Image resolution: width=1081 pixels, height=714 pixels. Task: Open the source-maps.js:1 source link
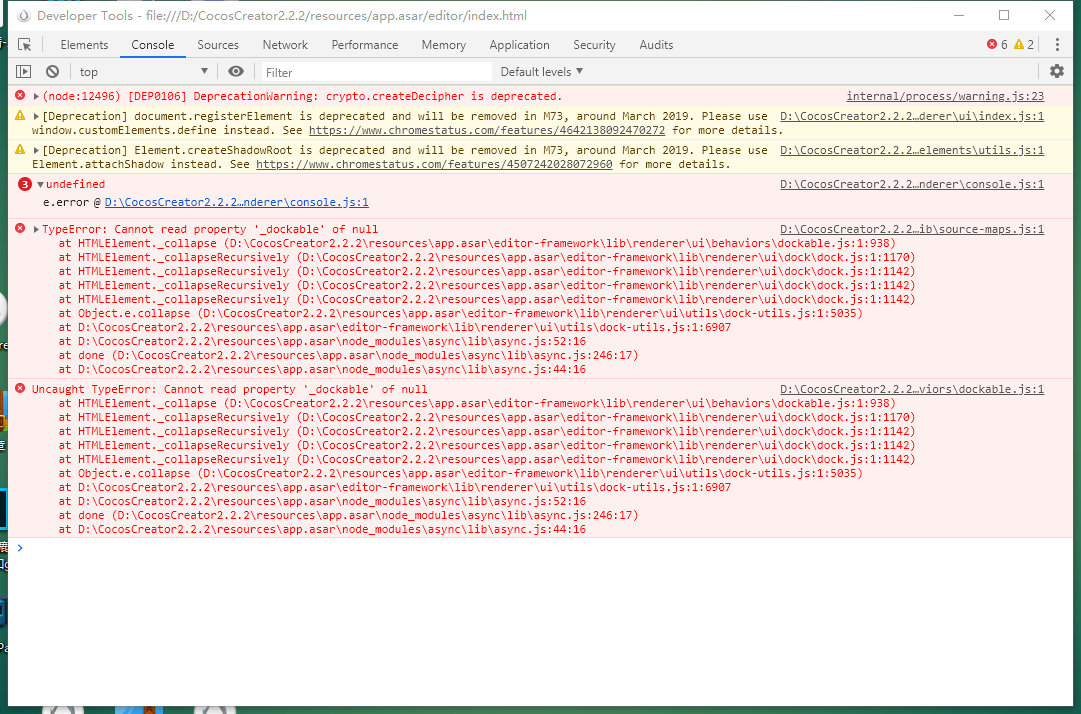(x=912, y=230)
